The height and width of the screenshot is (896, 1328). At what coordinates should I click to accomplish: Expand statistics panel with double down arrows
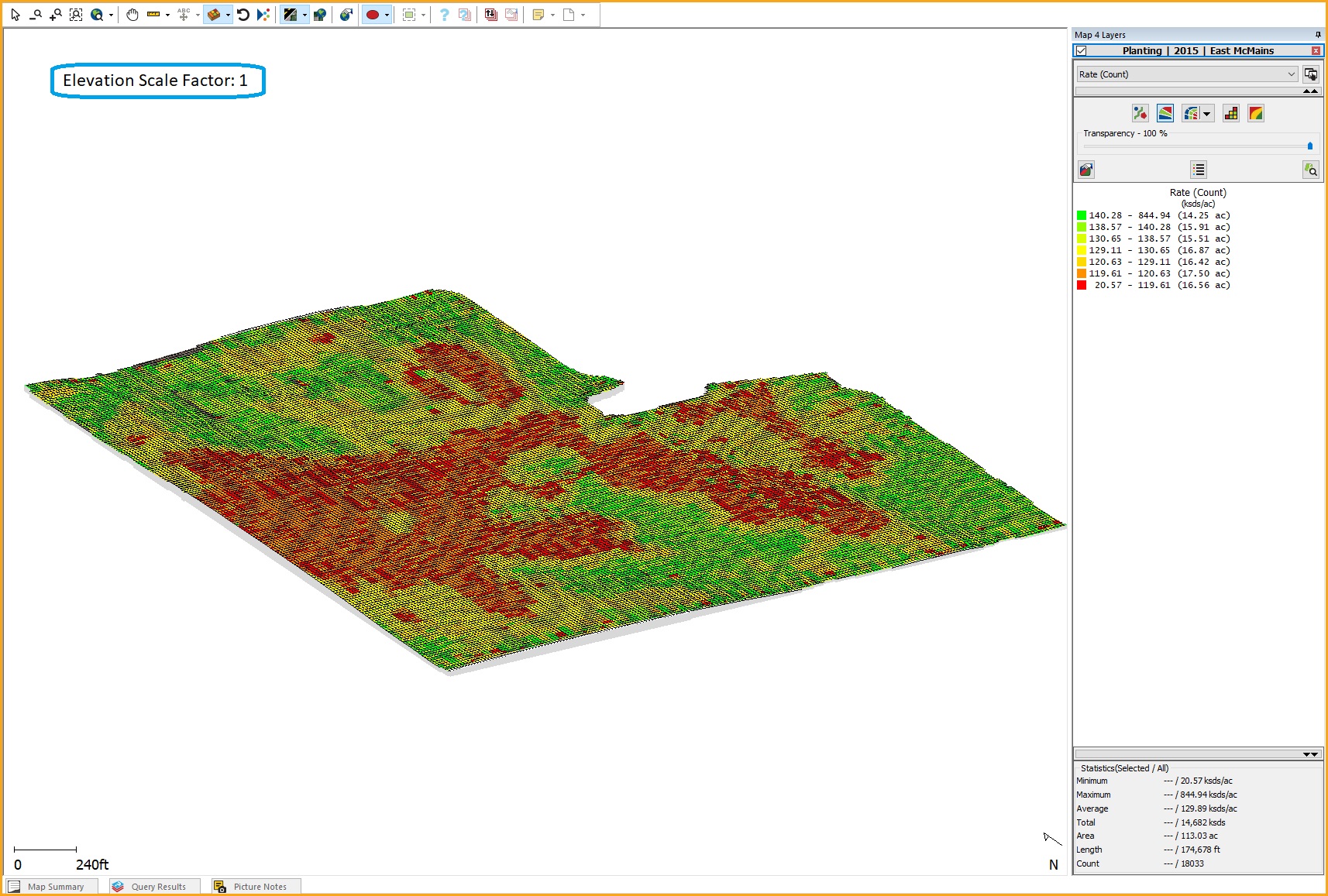(x=1311, y=754)
